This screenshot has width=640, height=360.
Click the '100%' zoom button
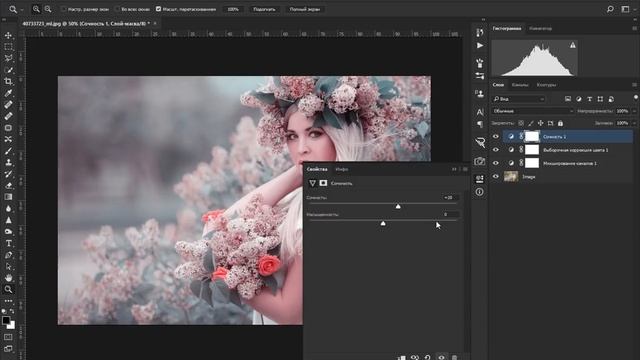(x=233, y=9)
